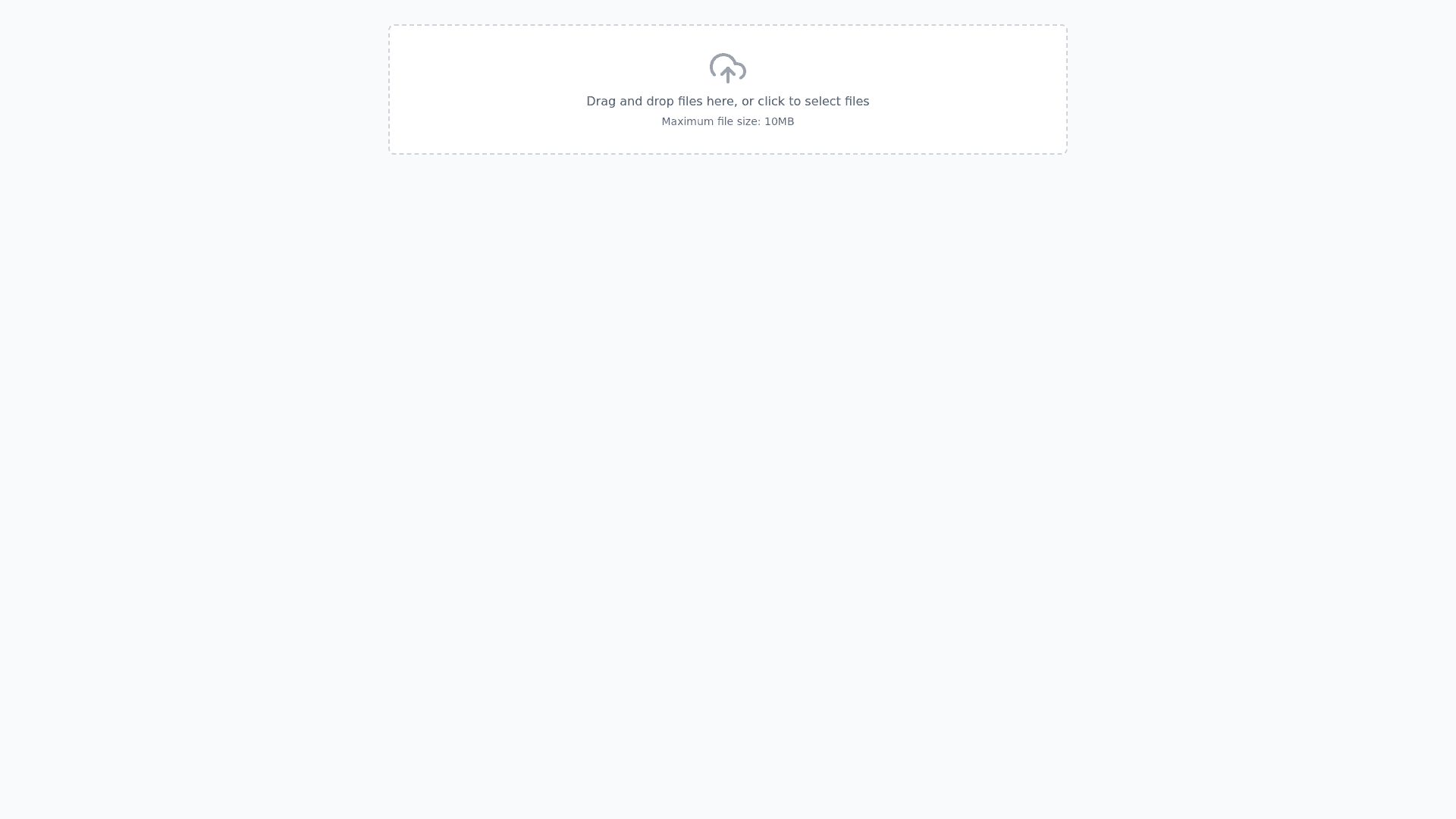Click the word 'Drag' in the upload prompt
Viewport: 1456px width, 819px height.
(601, 102)
